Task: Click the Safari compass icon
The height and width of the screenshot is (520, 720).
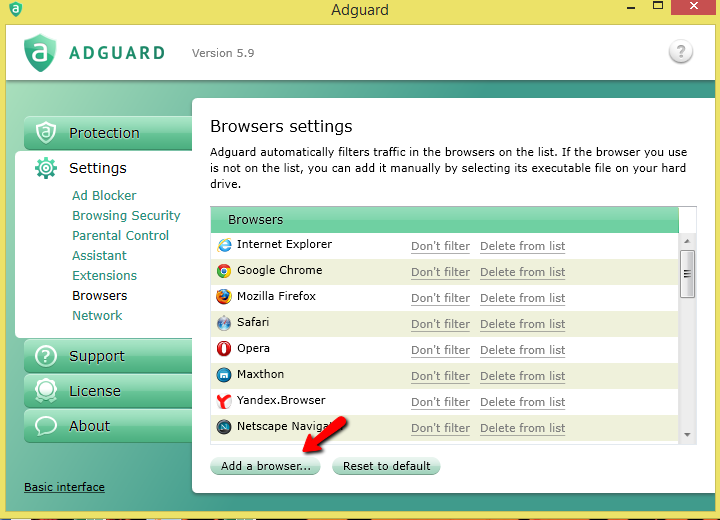Action: tap(224, 323)
